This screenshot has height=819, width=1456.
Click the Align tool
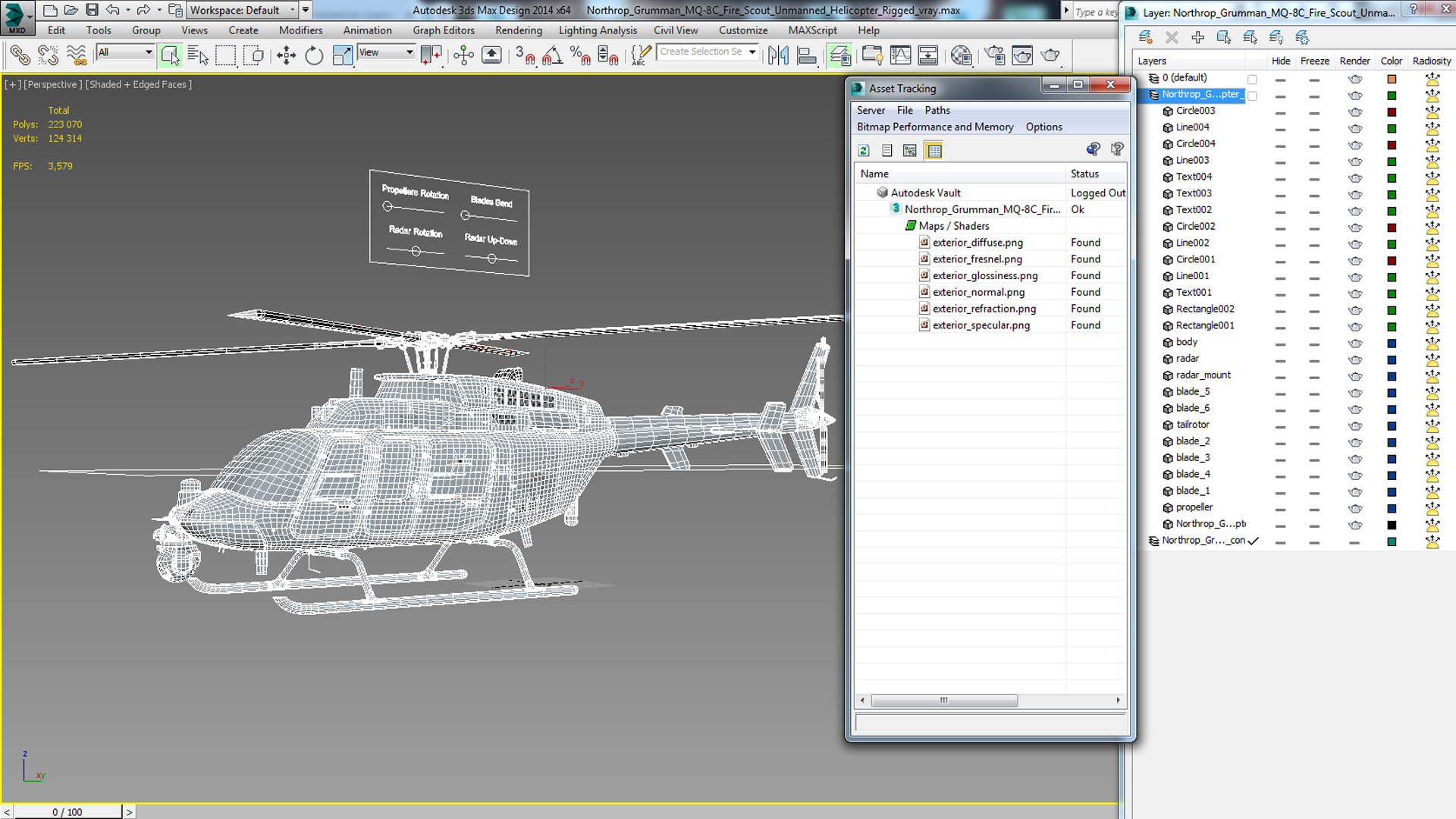pyautogui.click(x=806, y=55)
